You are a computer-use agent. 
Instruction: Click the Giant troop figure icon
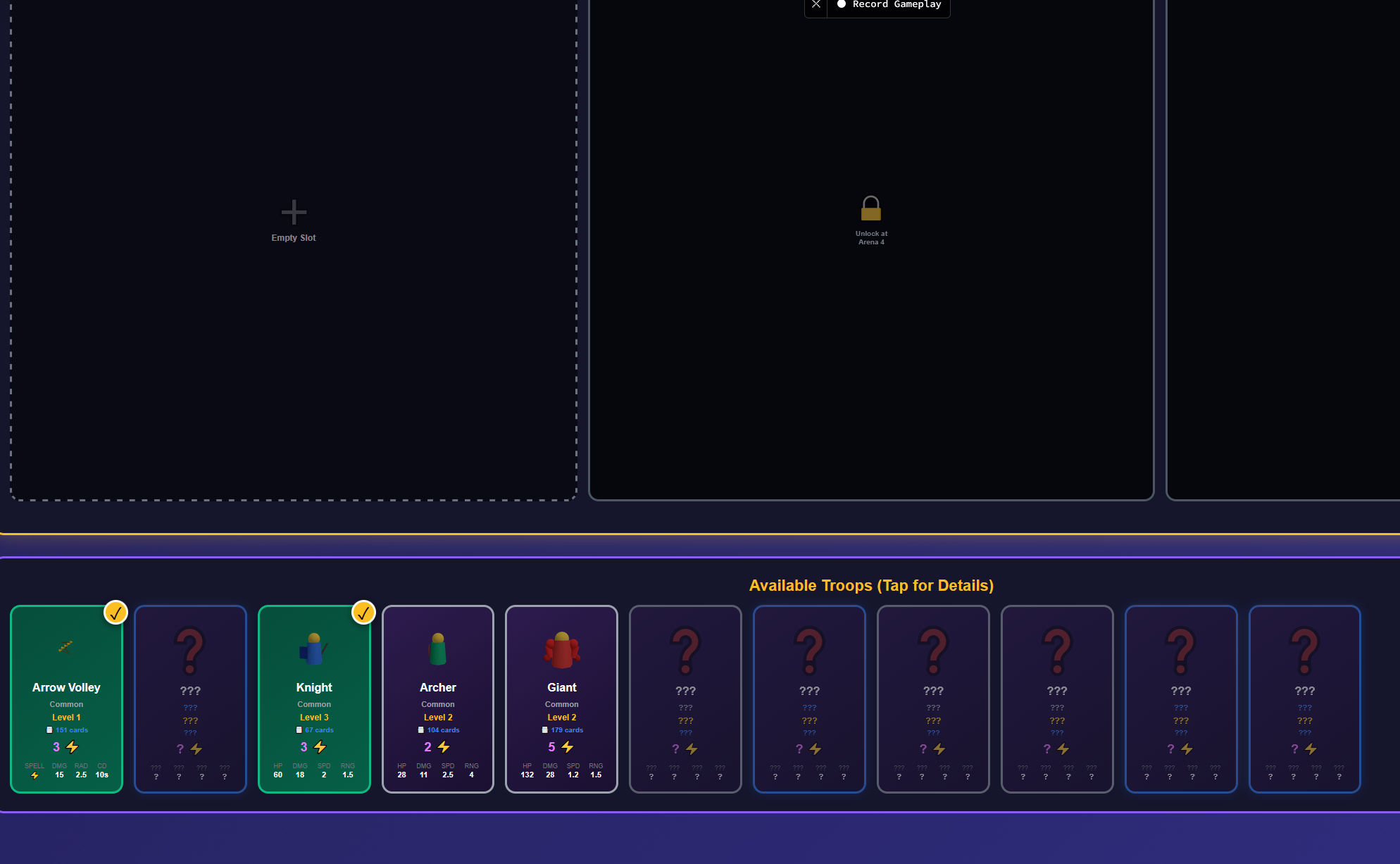561,650
